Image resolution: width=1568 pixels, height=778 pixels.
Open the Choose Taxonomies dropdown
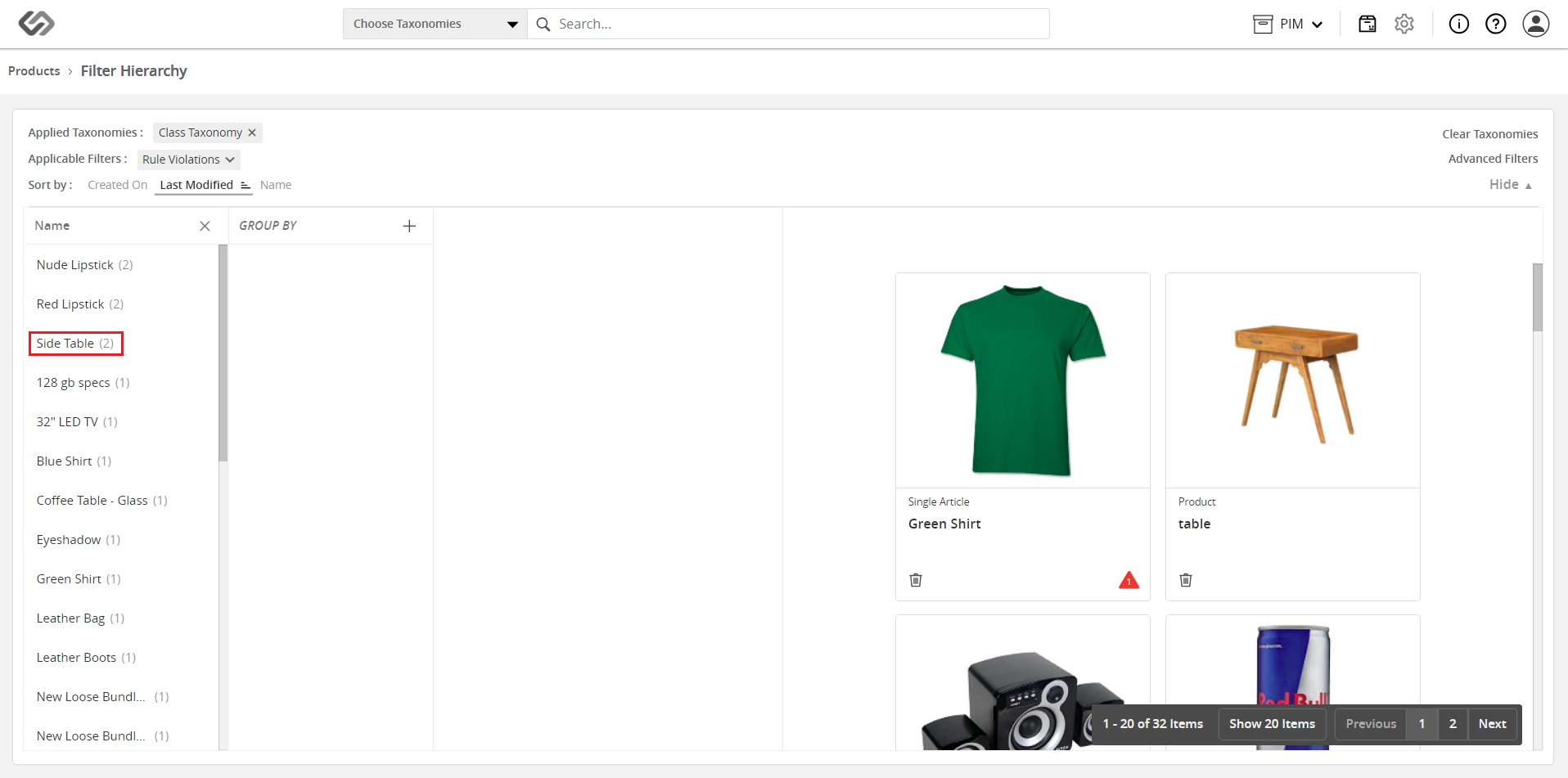pyautogui.click(x=435, y=24)
